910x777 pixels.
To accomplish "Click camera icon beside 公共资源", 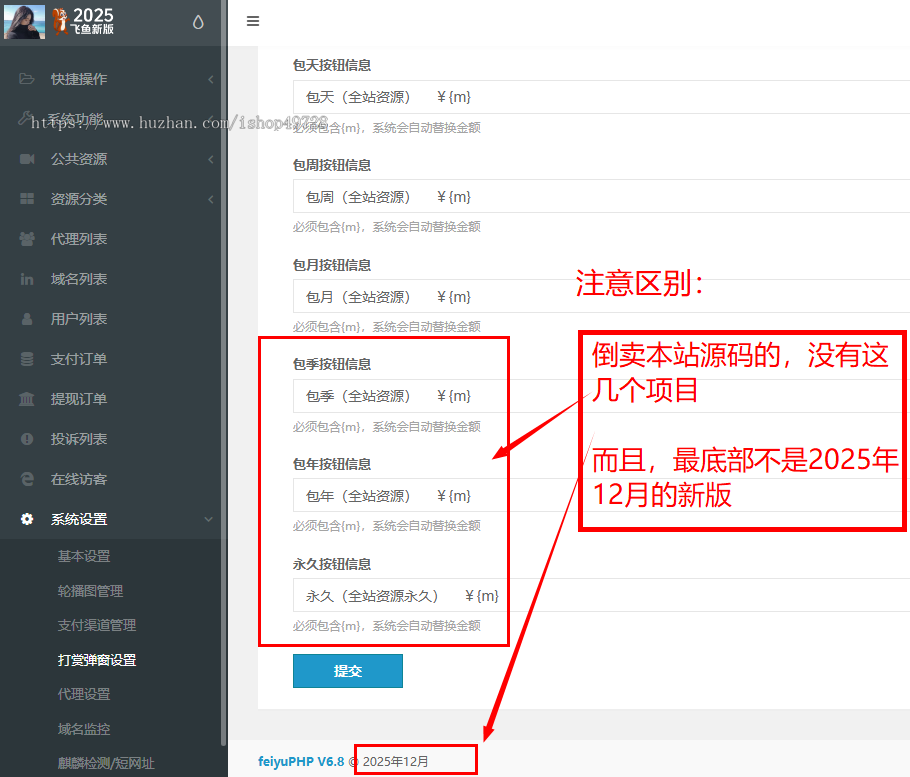I will pyautogui.click(x=27, y=159).
